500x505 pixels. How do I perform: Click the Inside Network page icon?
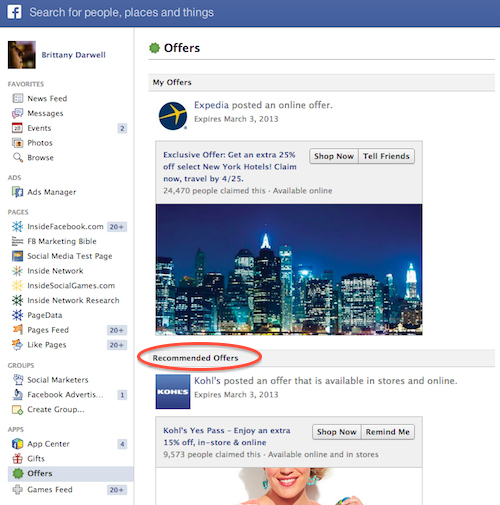[x=17, y=271]
